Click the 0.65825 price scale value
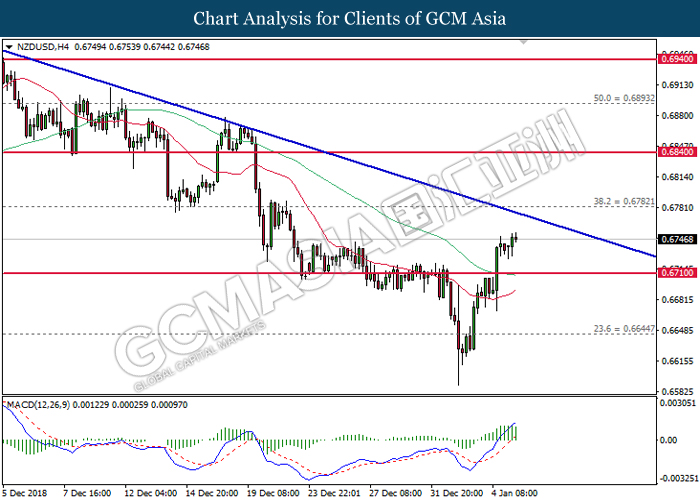 (679, 392)
